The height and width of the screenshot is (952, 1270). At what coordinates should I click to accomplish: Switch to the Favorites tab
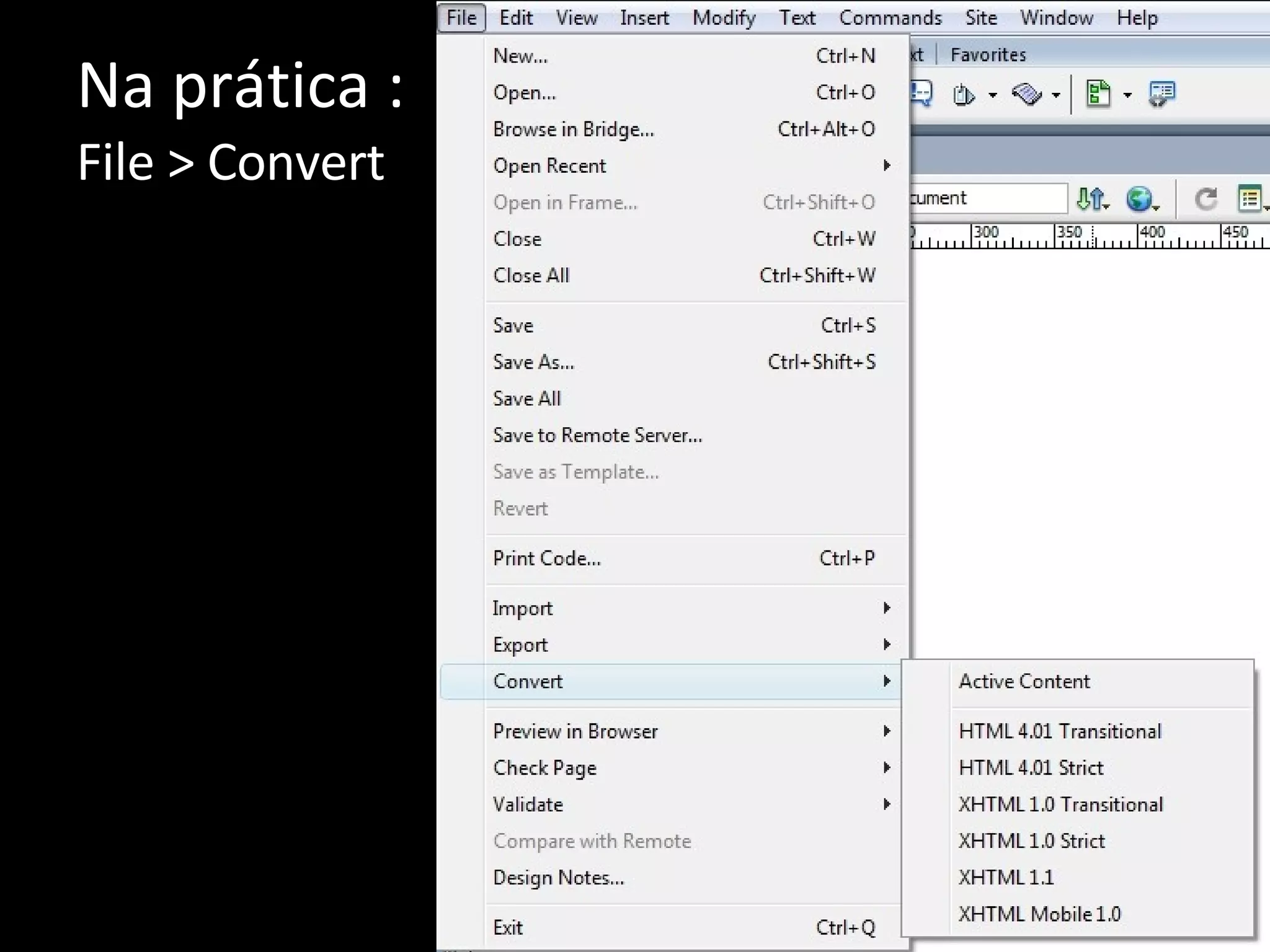(988, 55)
